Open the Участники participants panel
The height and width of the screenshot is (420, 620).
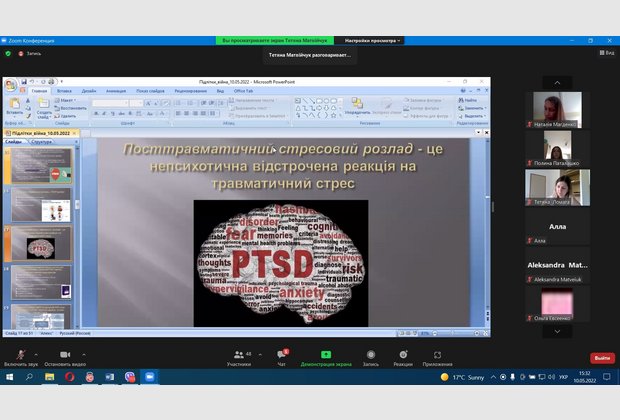coord(238,354)
